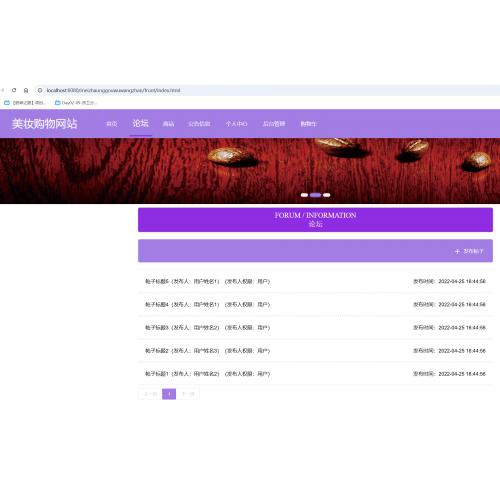Screen dimensions: 500x500
Task: Open the 个人中心 navigation tab
Action: click(x=236, y=124)
